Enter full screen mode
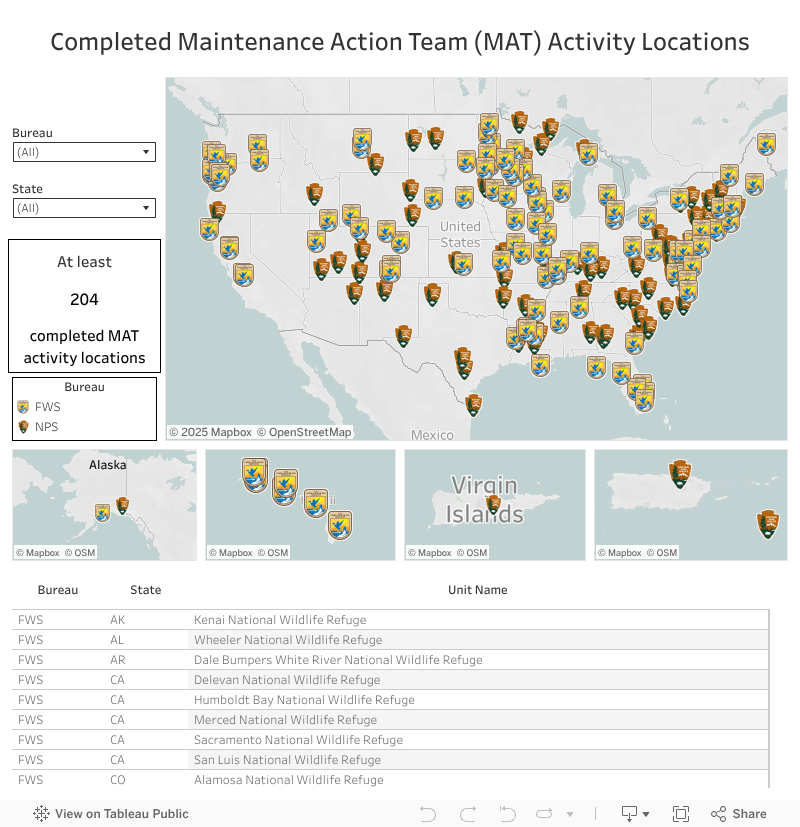Viewport: 800px width, 827px height. pos(681,814)
